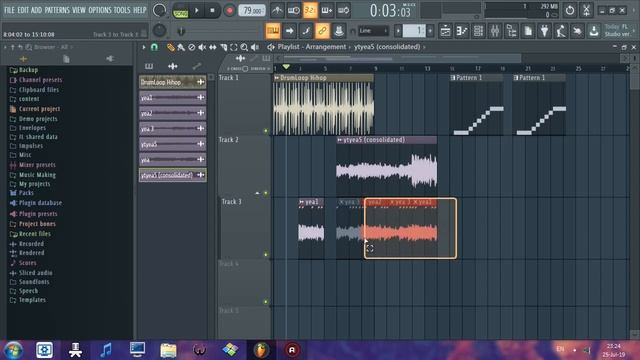
Task: Open the Plugin picker plug icon
Action: tap(544, 31)
